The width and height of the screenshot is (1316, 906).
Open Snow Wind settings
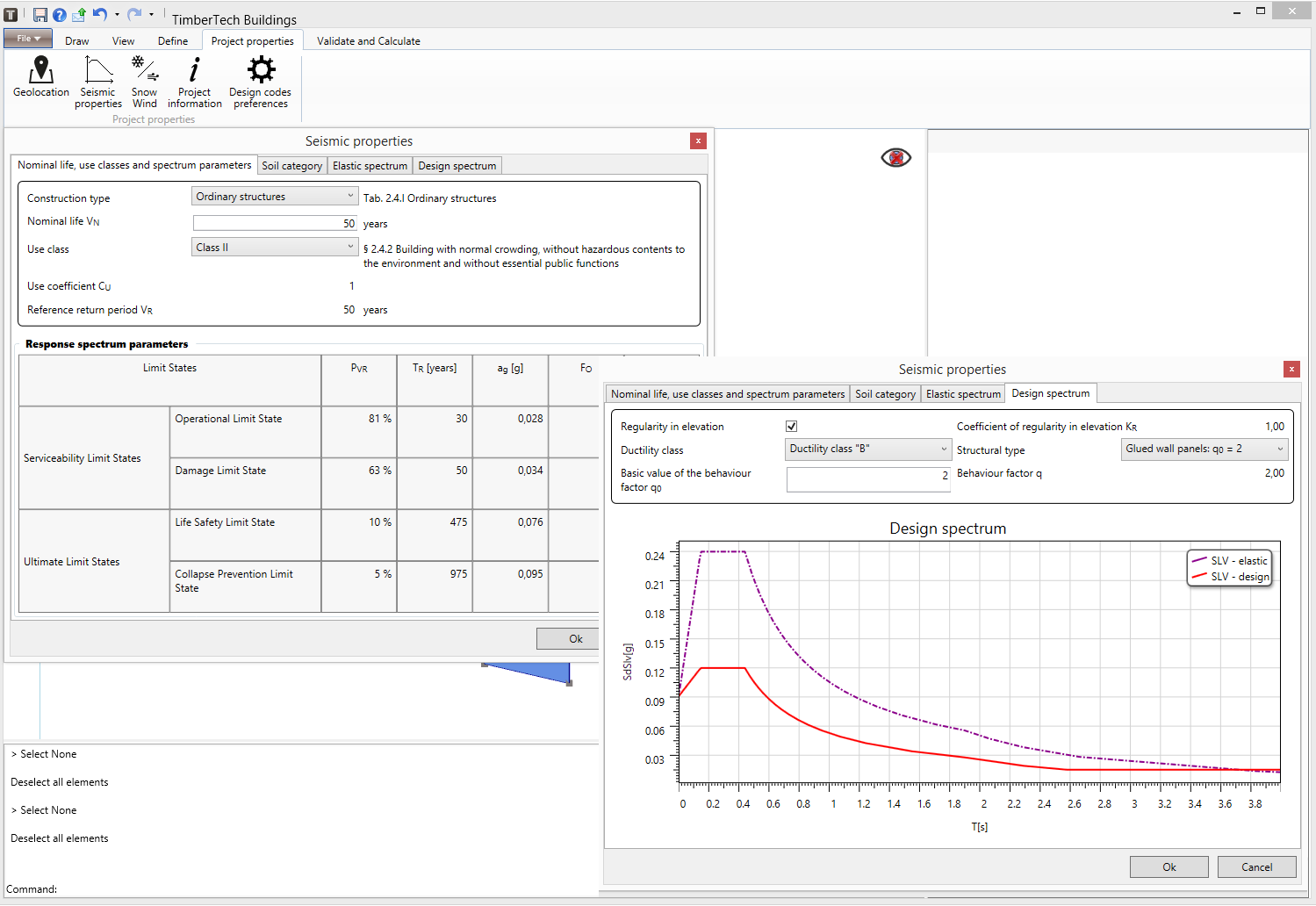pos(145,83)
